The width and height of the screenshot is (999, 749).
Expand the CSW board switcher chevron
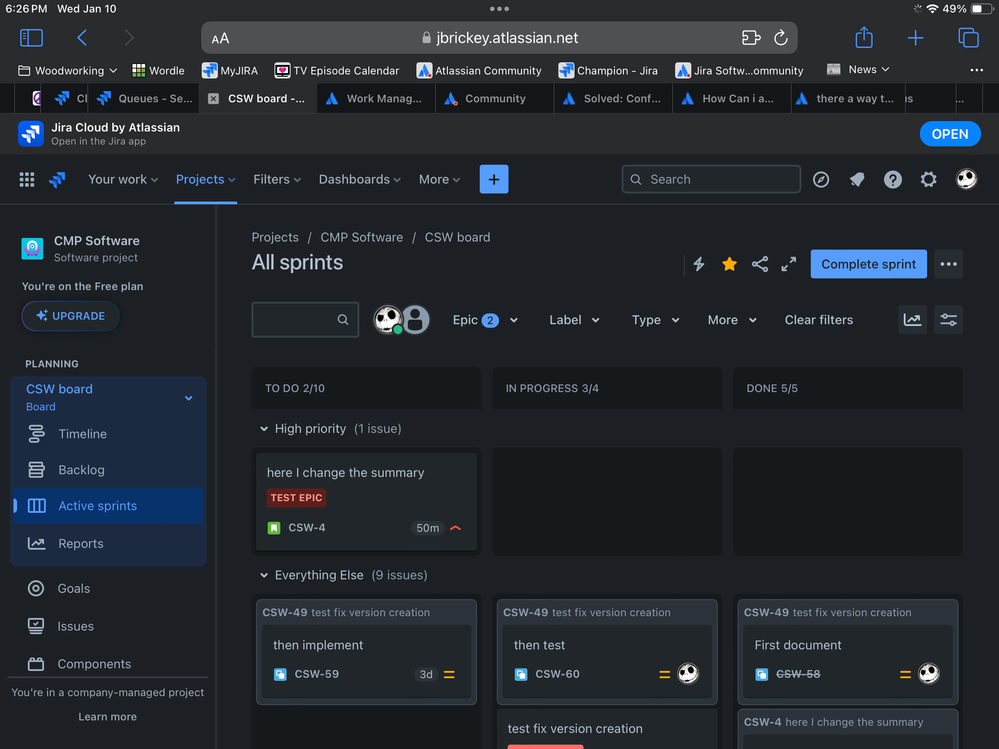click(189, 398)
